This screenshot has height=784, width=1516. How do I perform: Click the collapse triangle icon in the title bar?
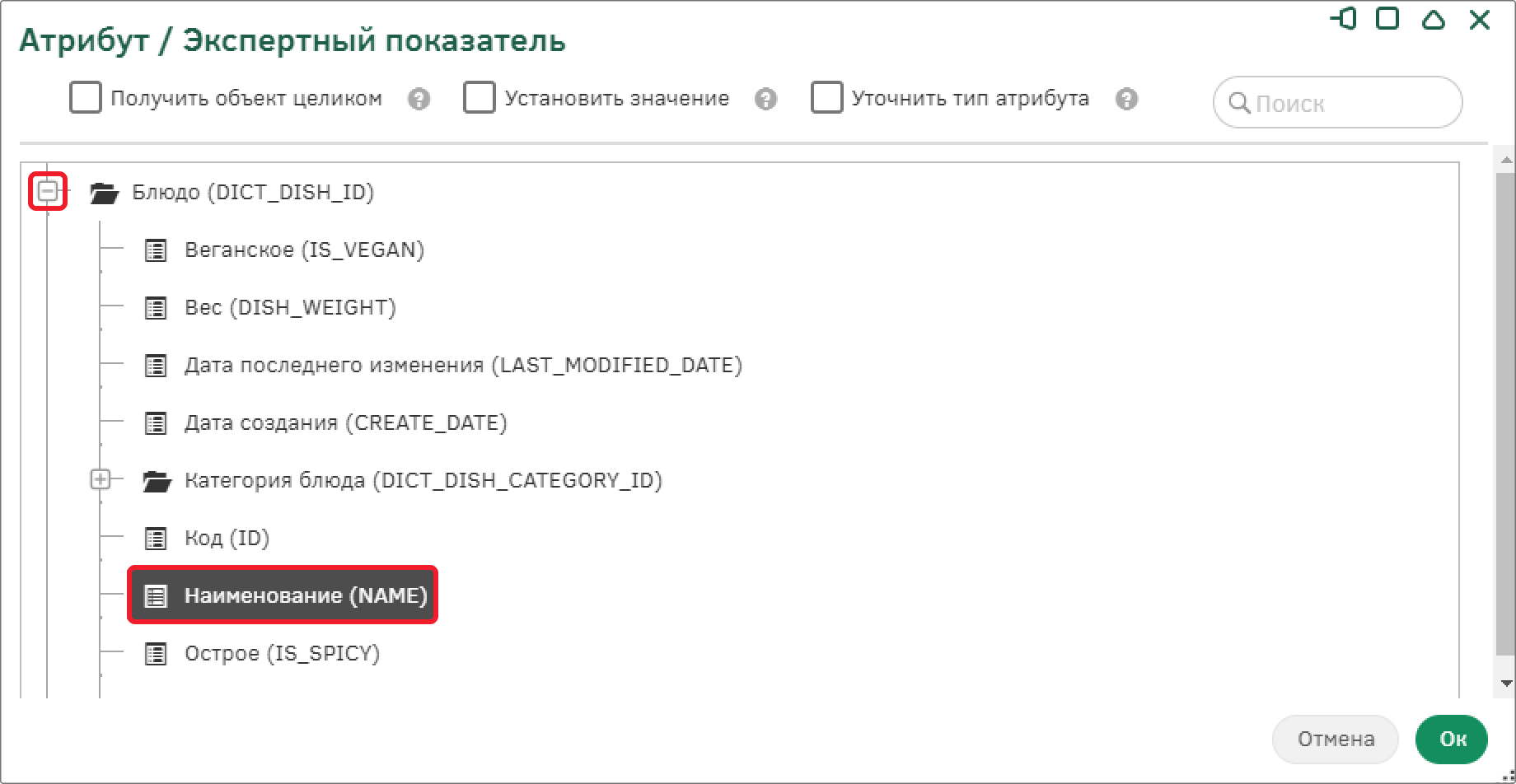(x=1434, y=19)
